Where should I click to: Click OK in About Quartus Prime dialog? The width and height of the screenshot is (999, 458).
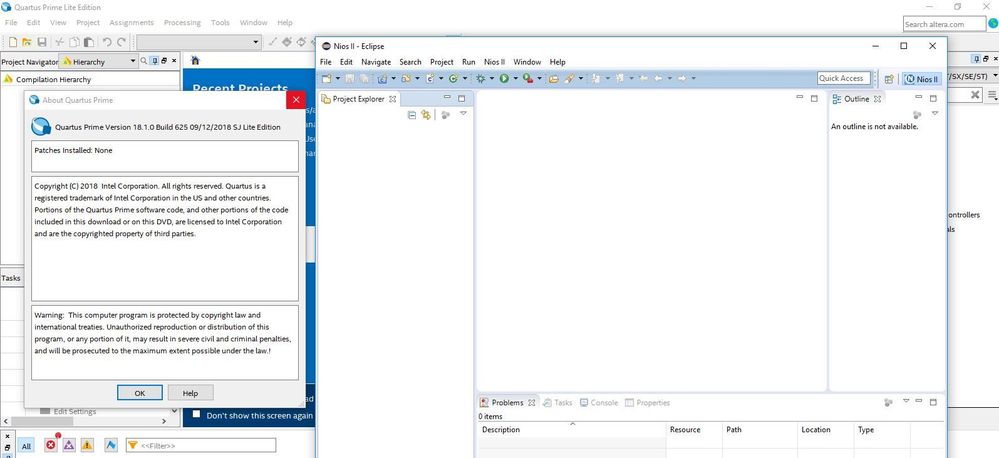click(x=140, y=393)
